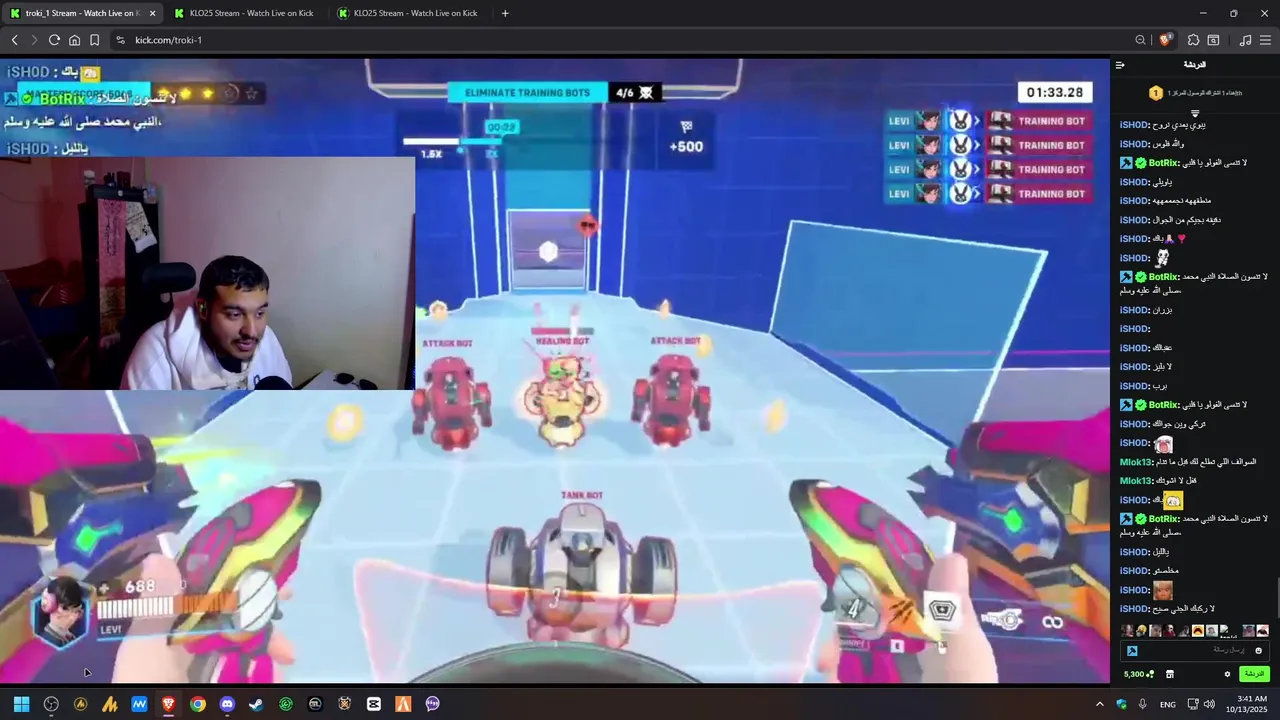Select the first quick emote thumbnail

coord(1127,631)
